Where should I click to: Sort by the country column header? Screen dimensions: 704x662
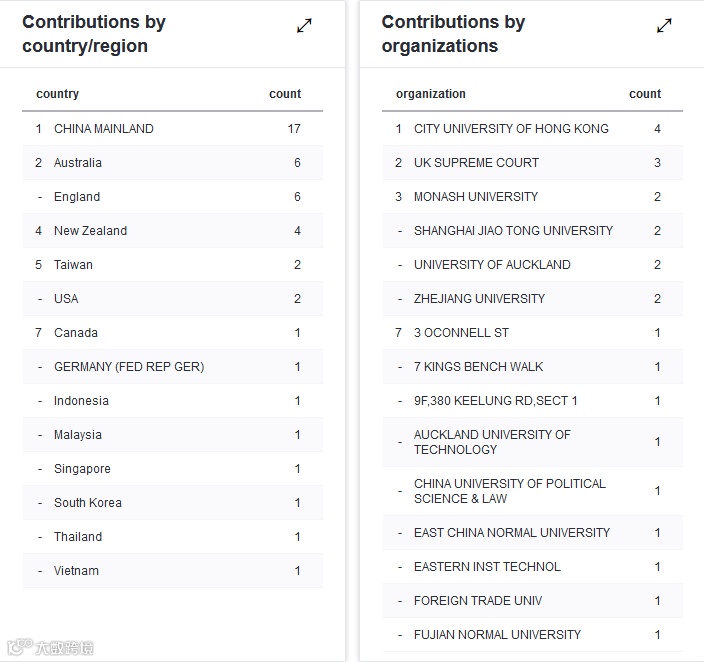coord(57,94)
